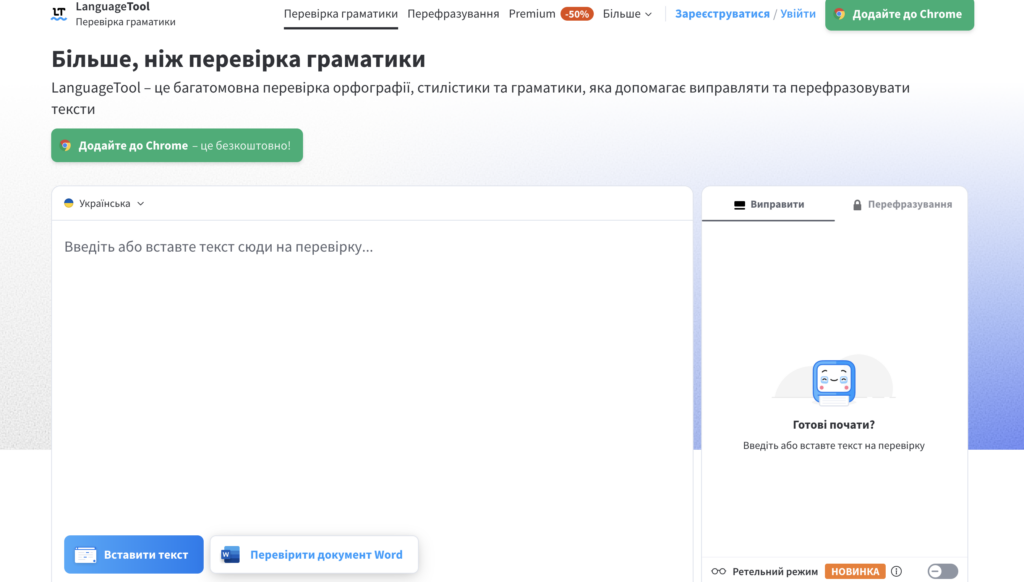
Task: Click the Зареєструватися link
Action: (x=722, y=14)
